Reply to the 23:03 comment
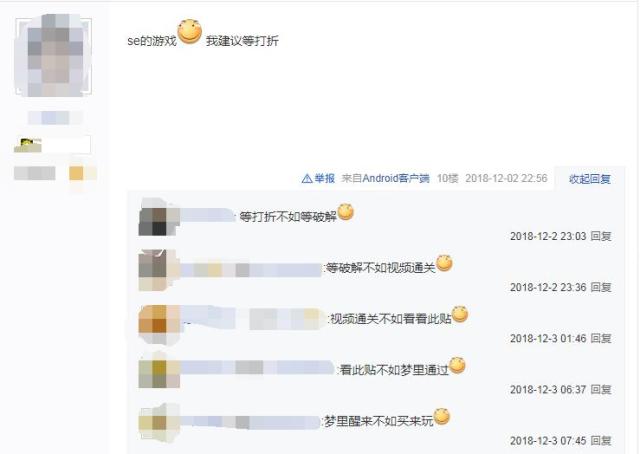The width and height of the screenshot is (640, 454). pos(601,236)
